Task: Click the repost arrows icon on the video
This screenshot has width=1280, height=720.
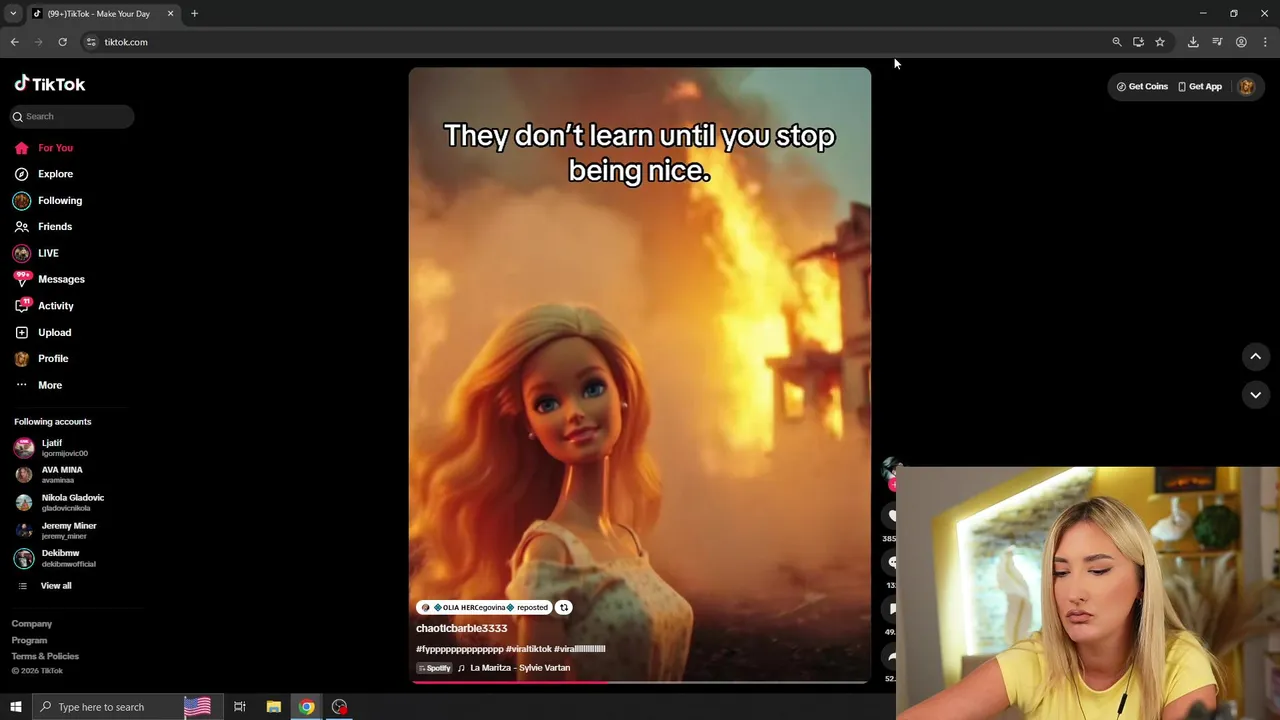Action: pyautogui.click(x=564, y=607)
